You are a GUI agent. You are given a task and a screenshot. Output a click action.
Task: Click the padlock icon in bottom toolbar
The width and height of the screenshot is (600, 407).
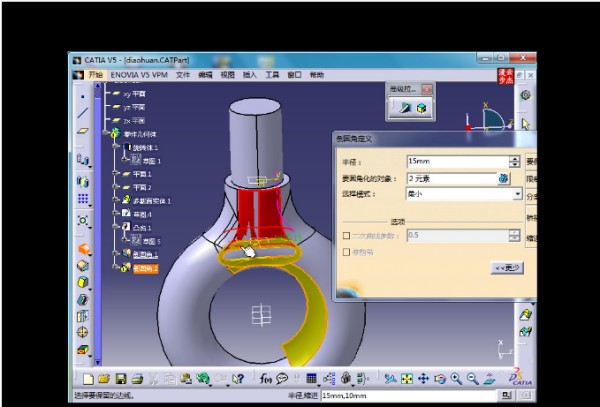click(346, 379)
